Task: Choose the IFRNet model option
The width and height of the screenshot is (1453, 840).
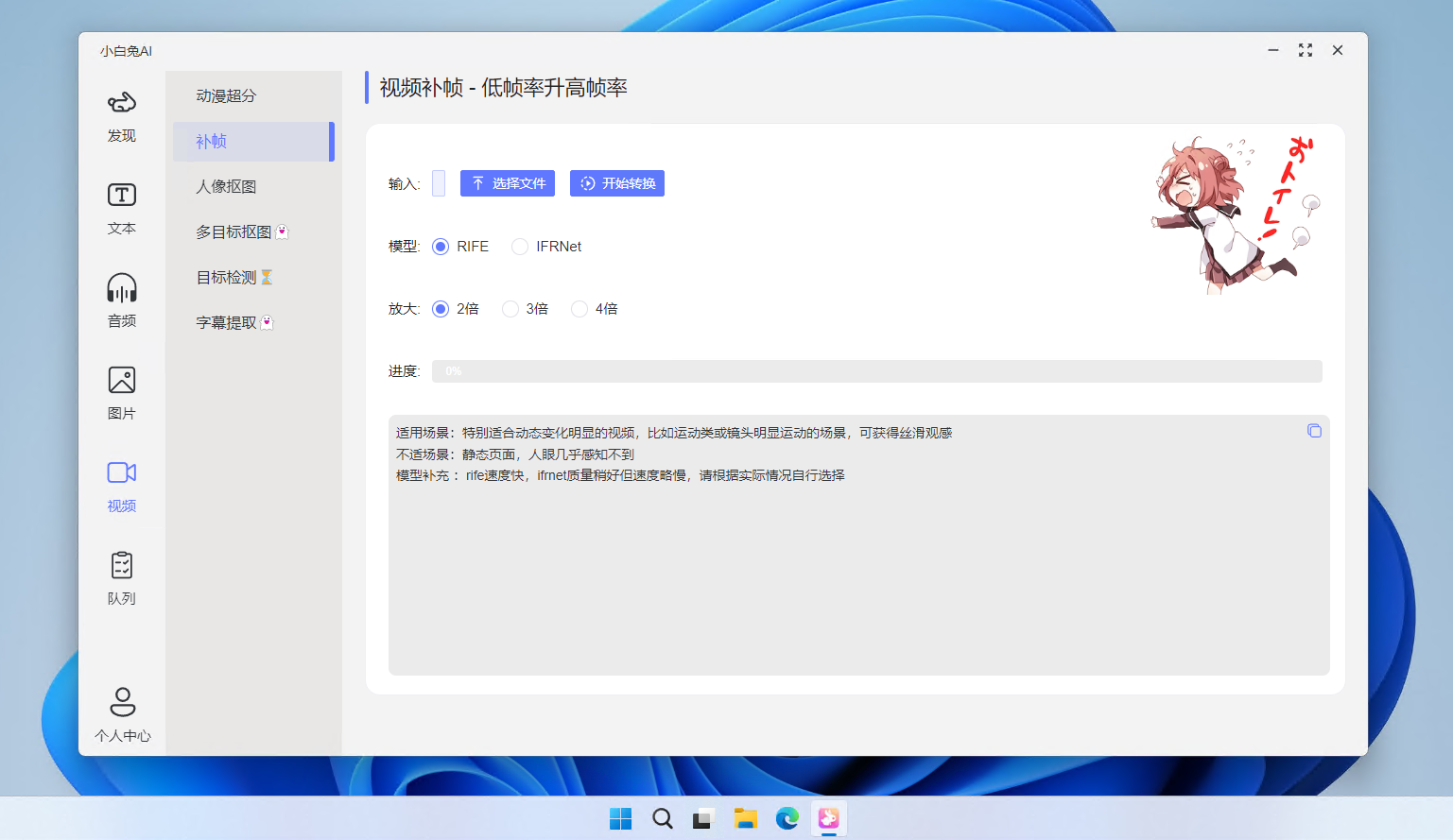Action: (519, 246)
